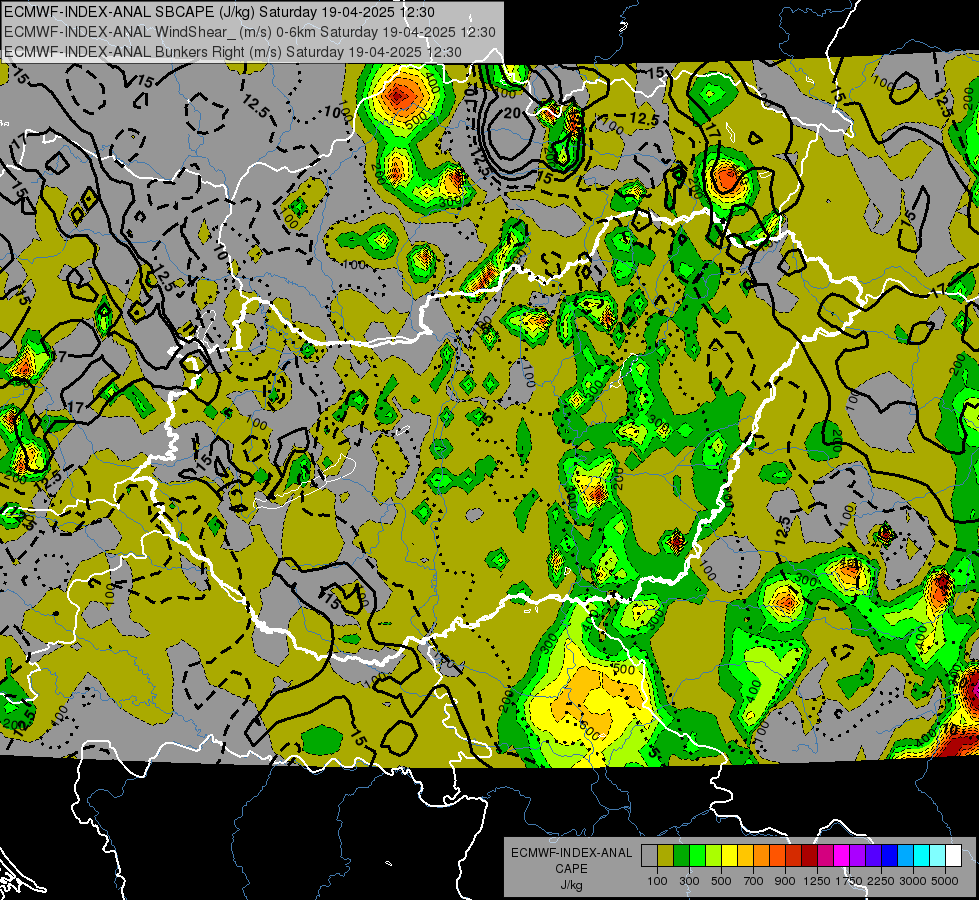Click the 1750 value in the legend
979x900 pixels.
click(849, 881)
